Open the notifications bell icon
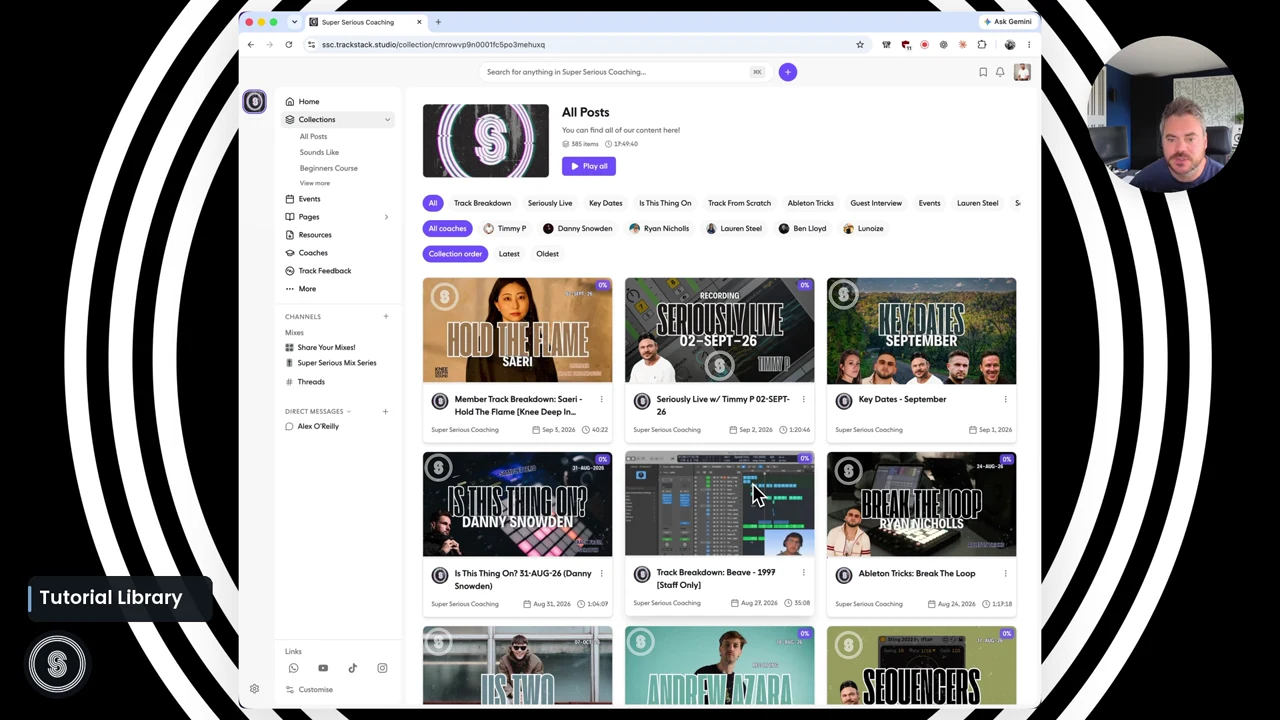This screenshot has height=720, width=1280. click(1000, 72)
